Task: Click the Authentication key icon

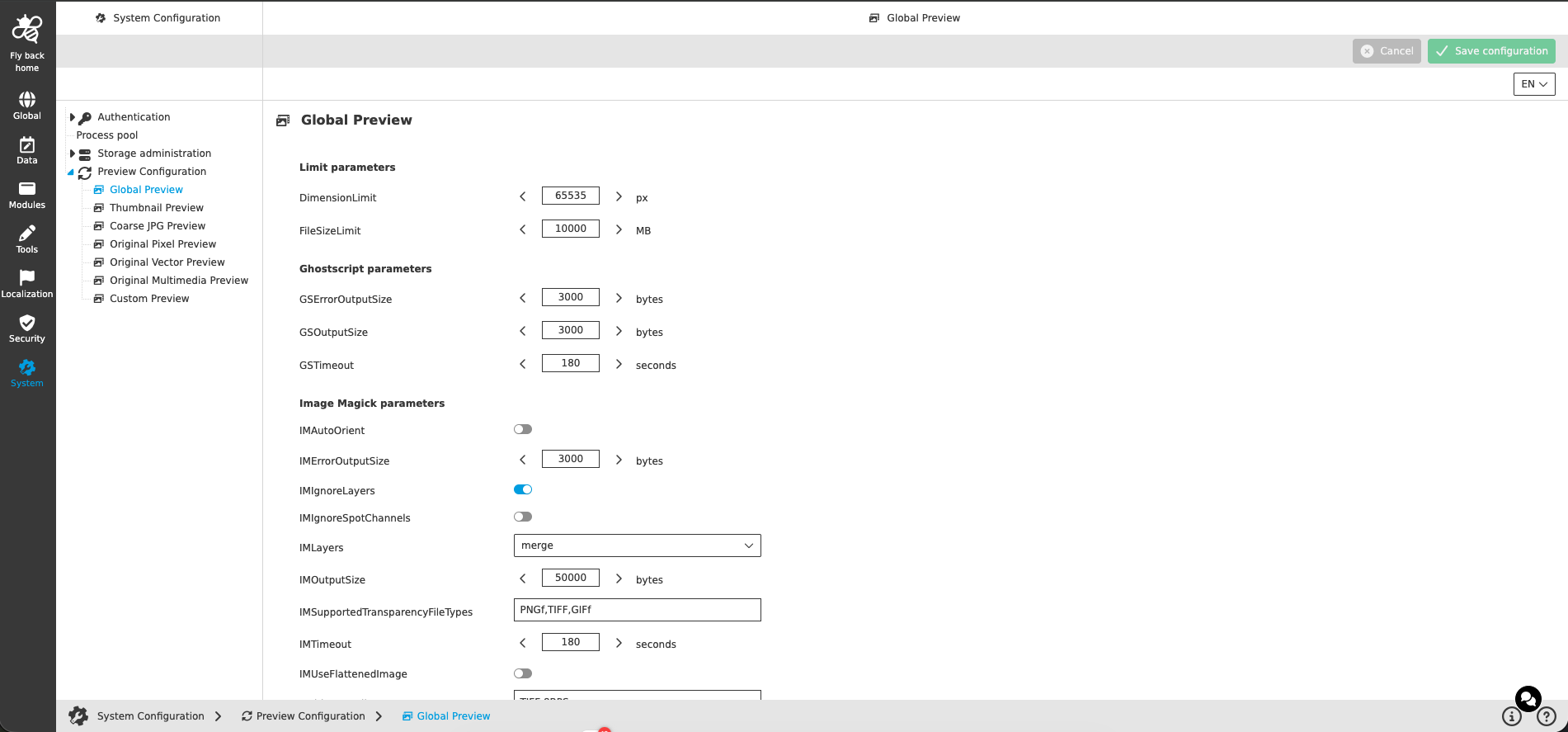Action: [85, 118]
